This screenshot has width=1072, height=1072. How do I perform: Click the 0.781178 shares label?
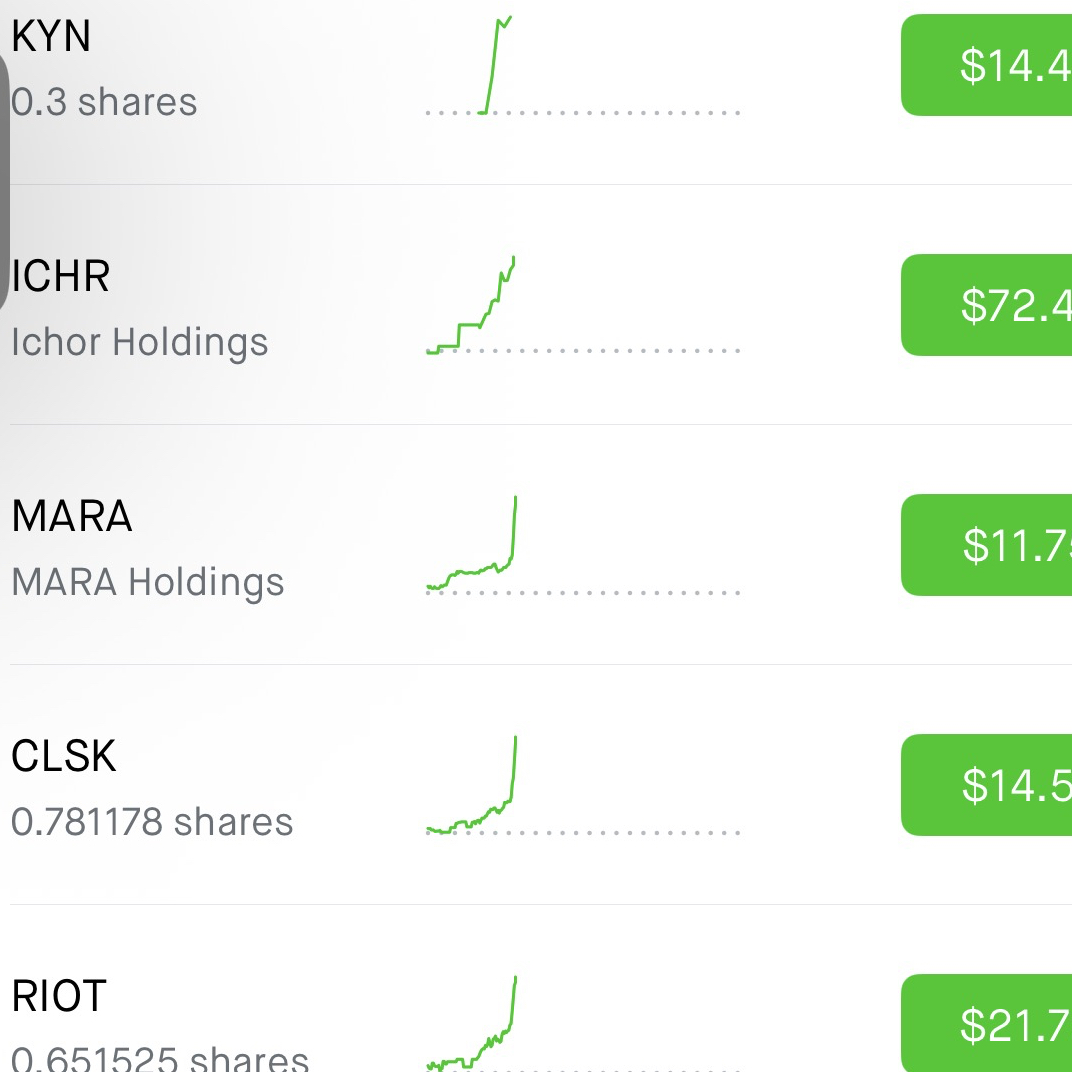coord(152,822)
